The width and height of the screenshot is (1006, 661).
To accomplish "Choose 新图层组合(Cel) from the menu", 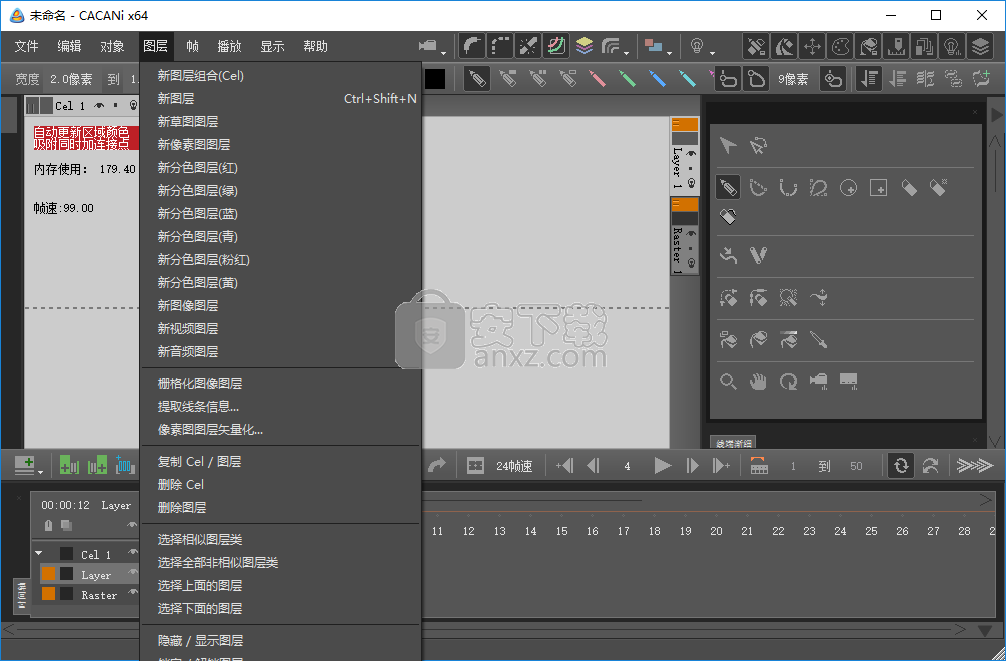I will (x=280, y=76).
